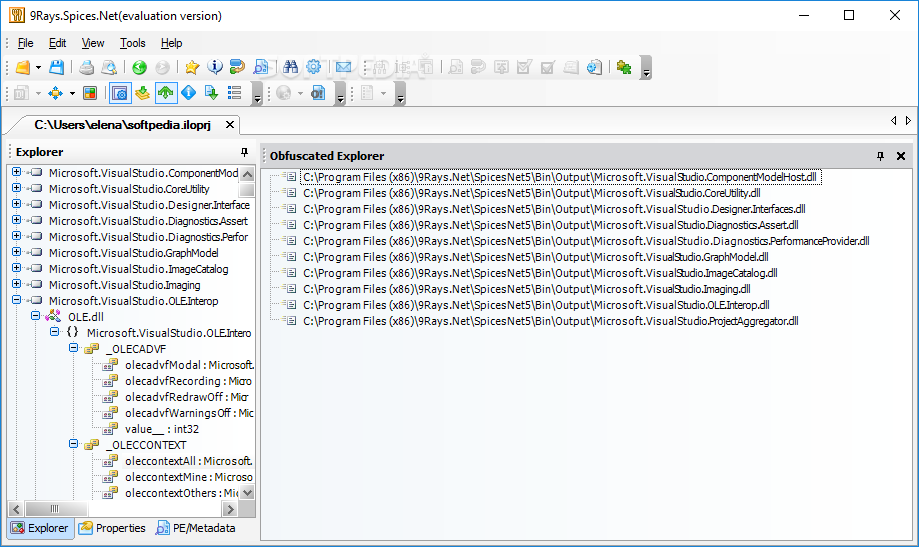Click the puzzle pieces plugins icon
This screenshot has height=547, width=919.
[624, 67]
